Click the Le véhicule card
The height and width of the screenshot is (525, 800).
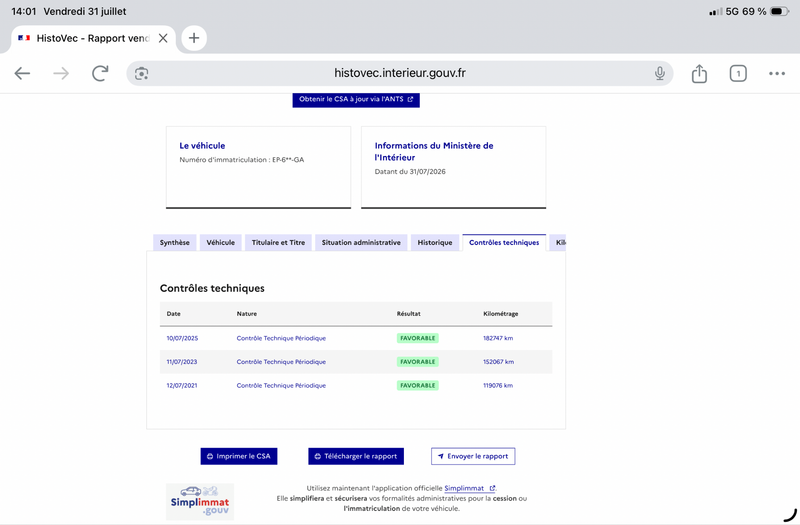point(258,167)
